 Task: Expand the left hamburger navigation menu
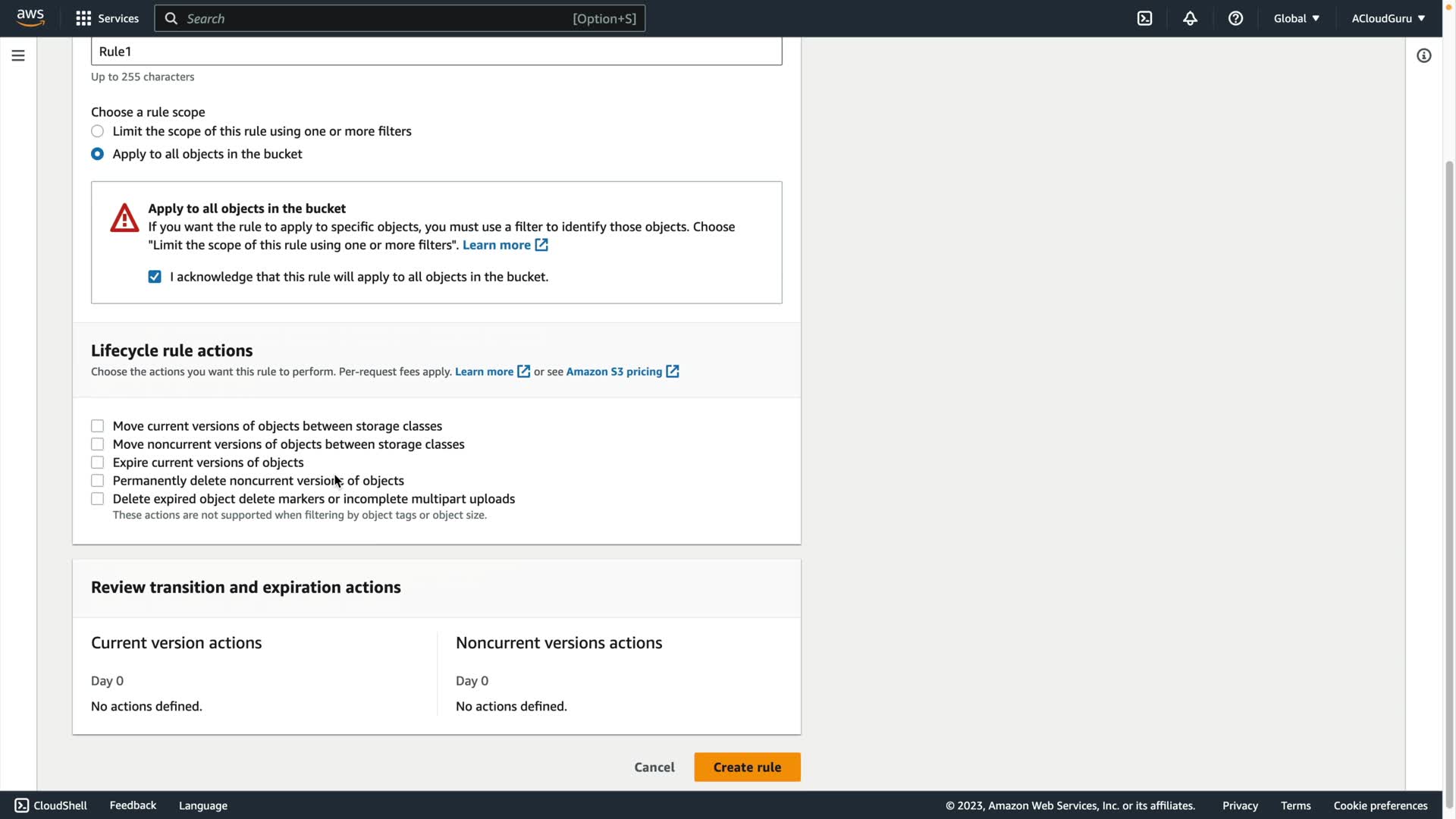(x=18, y=55)
